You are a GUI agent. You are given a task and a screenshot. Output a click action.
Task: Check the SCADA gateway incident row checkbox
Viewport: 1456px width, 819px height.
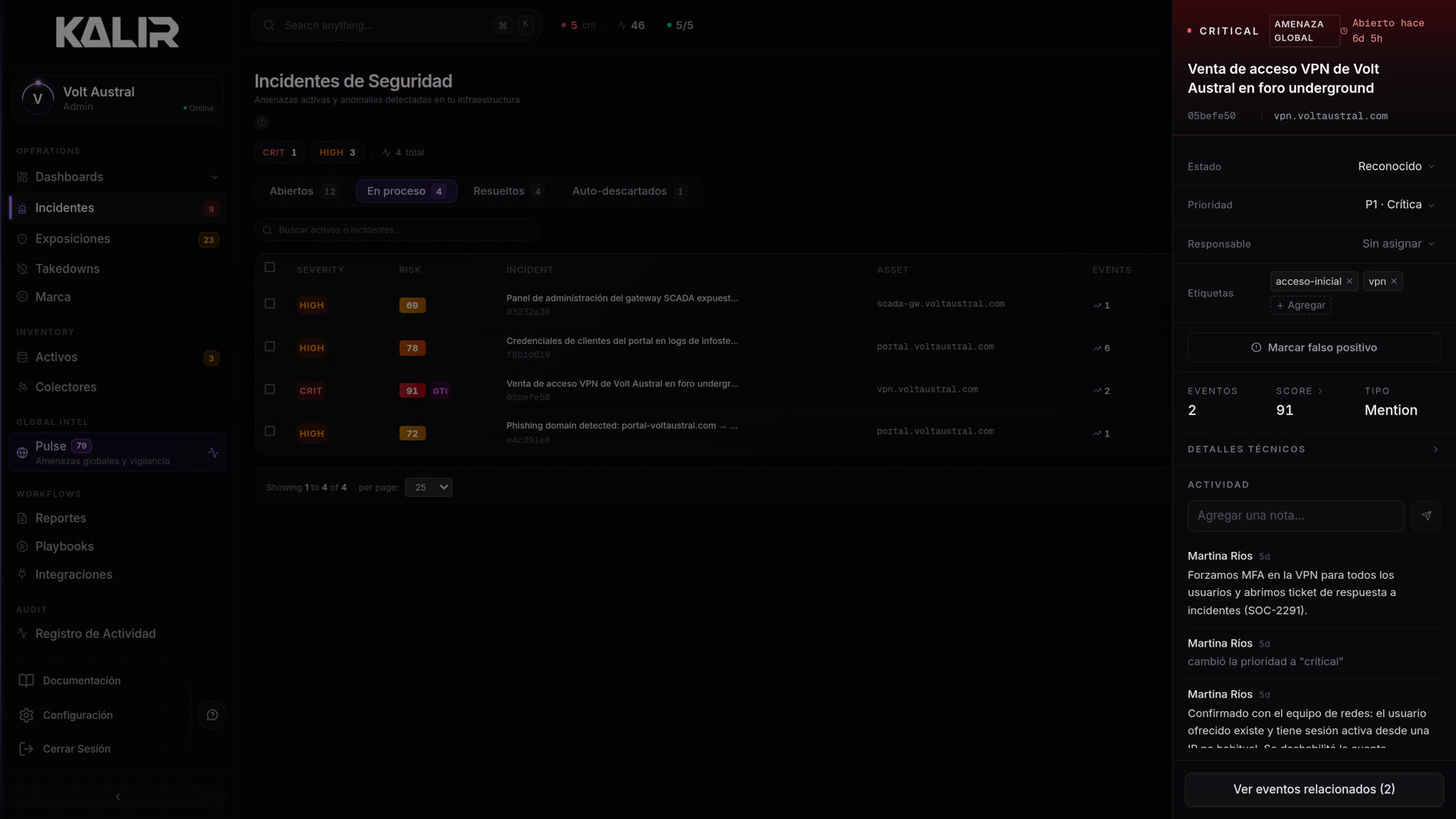(270, 304)
